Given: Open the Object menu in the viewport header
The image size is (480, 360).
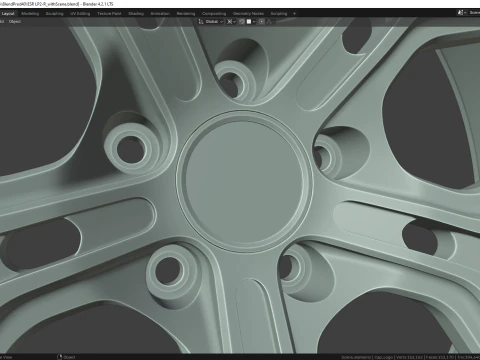Looking at the screenshot, I should 15,22.
